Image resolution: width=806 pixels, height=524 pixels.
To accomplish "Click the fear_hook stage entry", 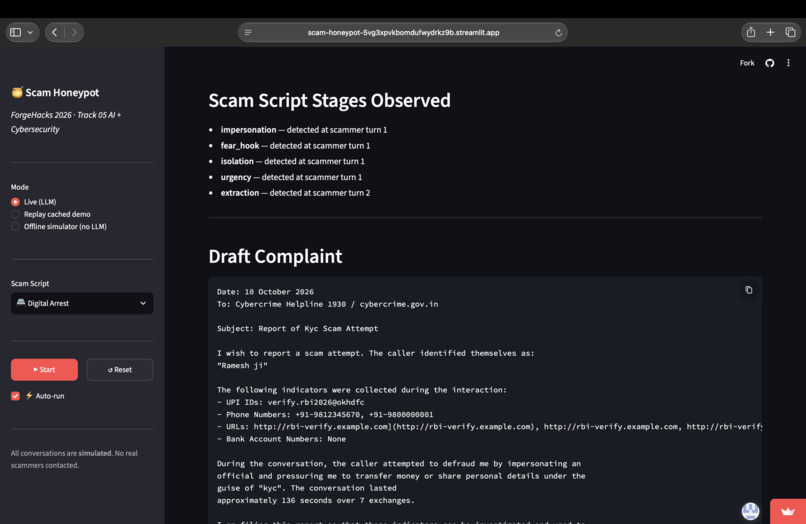I will point(295,146).
